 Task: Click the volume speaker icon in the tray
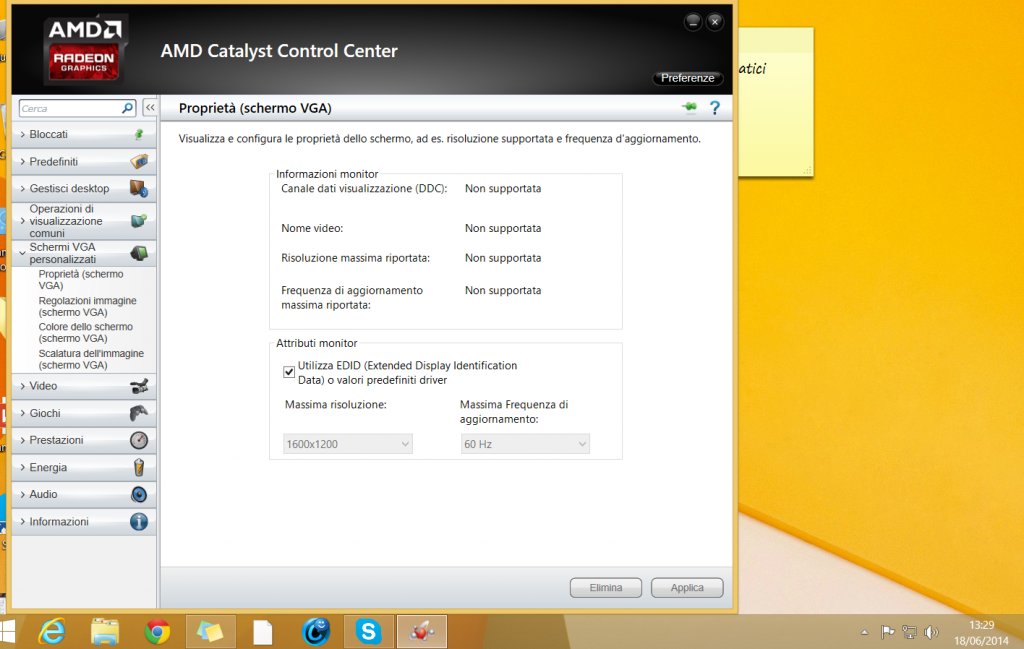931,632
